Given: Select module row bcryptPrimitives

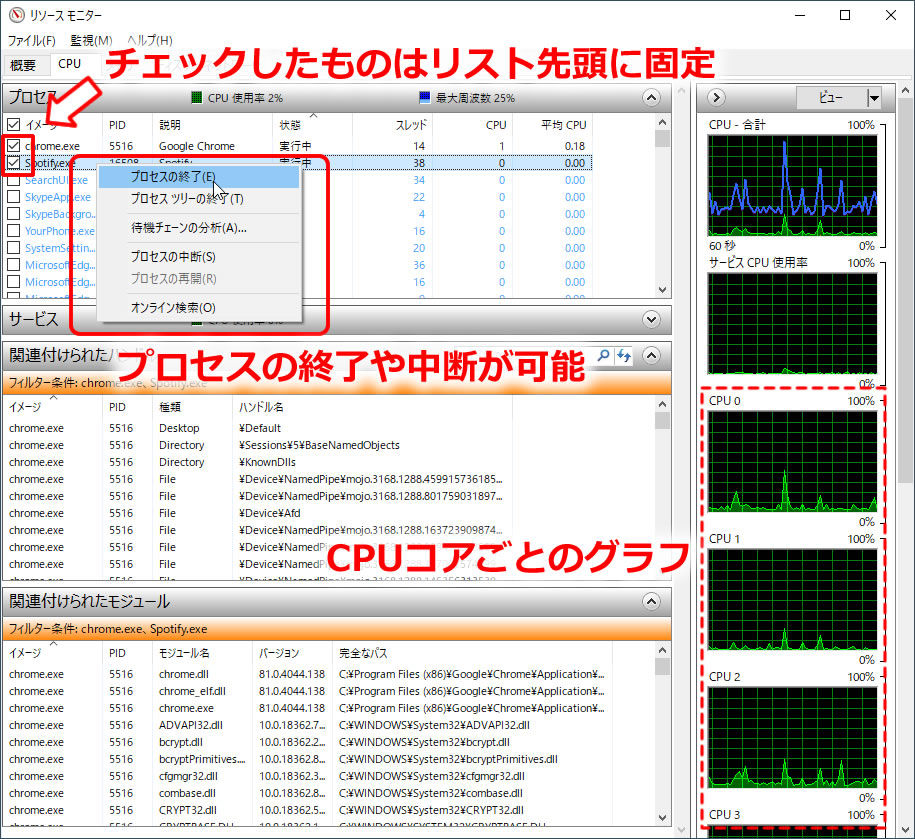Looking at the screenshot, I should (201, 759).
